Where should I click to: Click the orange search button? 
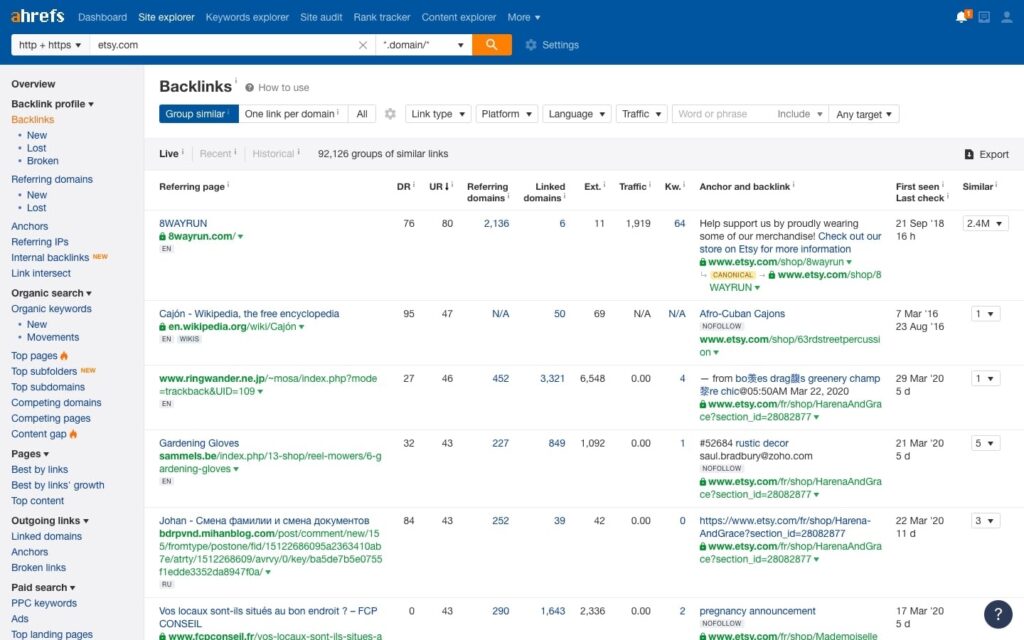(x=492, y=44)
